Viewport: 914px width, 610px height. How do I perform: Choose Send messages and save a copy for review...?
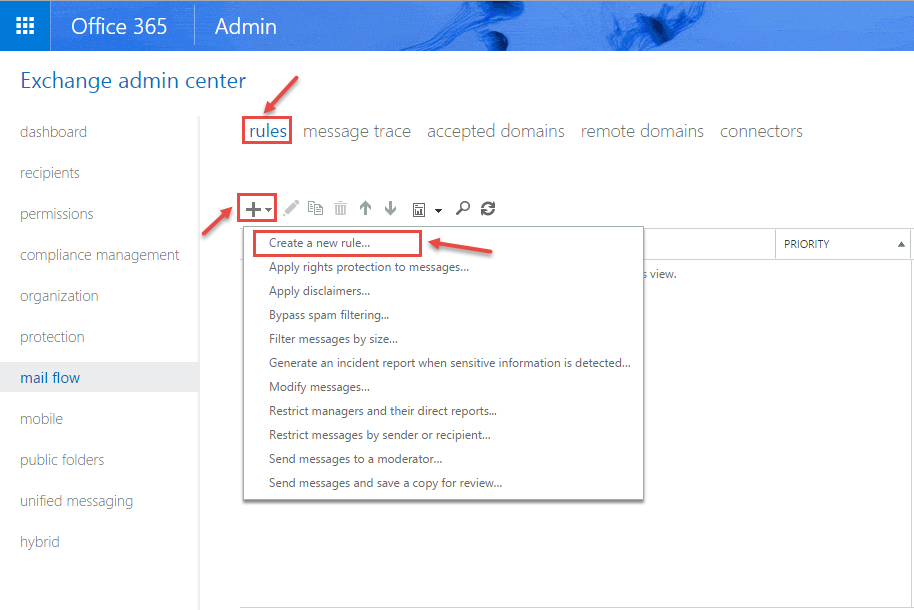385,483
